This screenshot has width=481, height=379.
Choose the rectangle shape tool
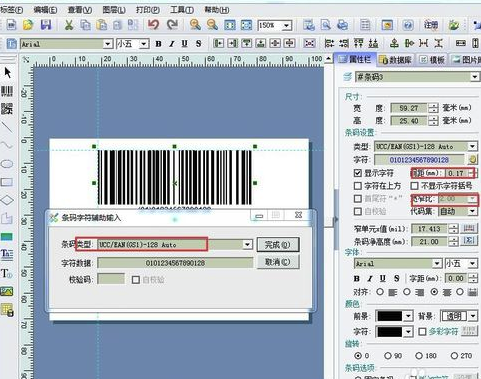click(x=7, y=182)
